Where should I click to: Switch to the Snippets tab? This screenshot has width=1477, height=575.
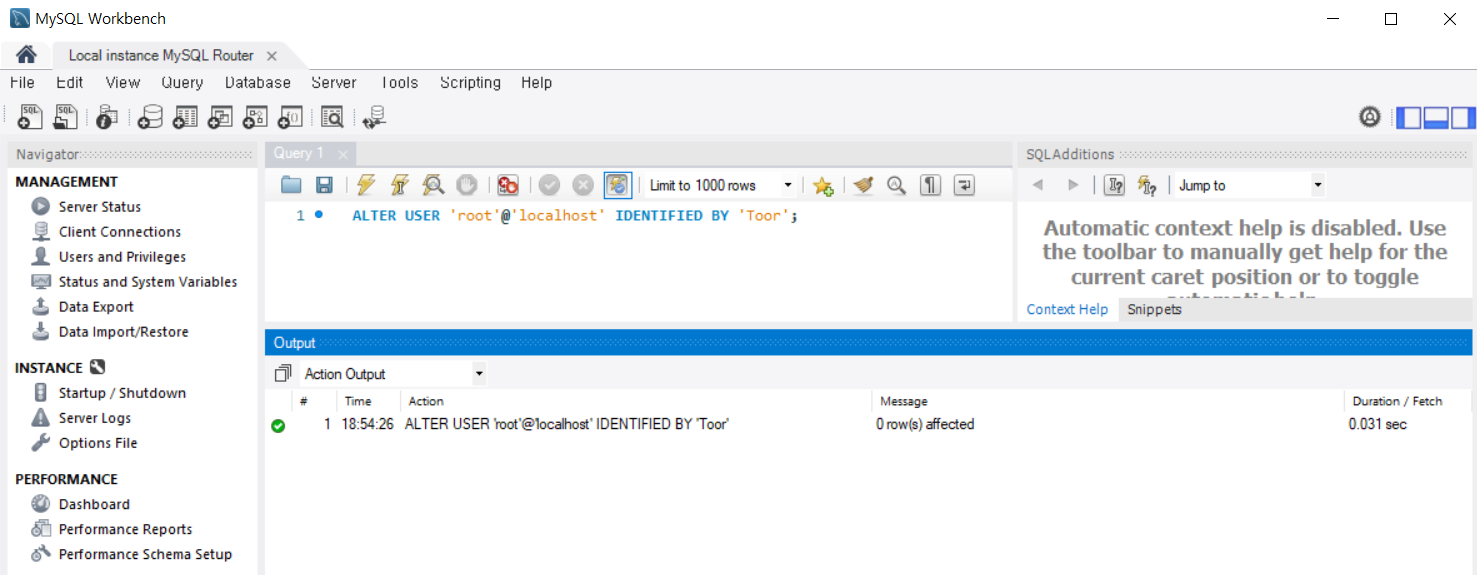pos(1154,309)
